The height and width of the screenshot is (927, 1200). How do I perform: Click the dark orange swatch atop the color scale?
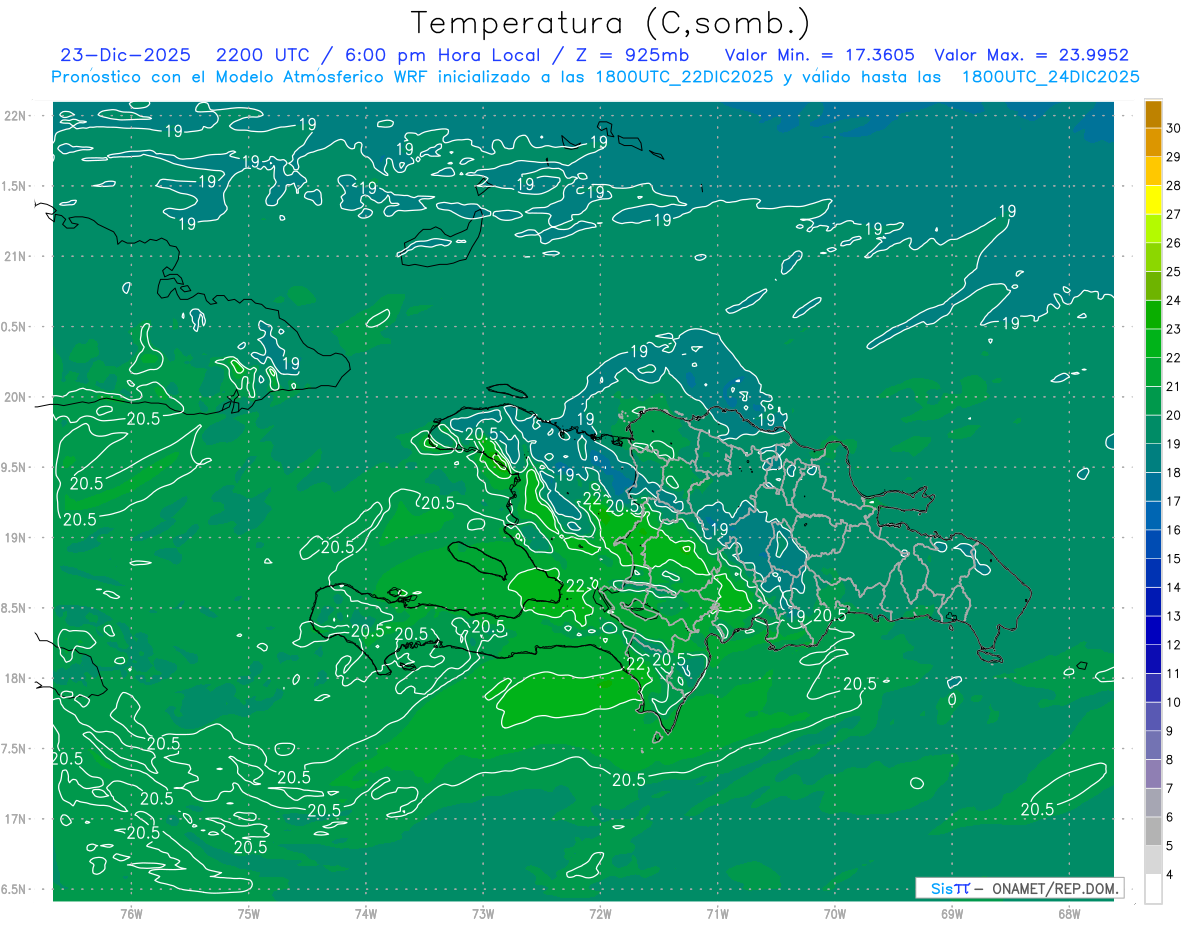1153,115
